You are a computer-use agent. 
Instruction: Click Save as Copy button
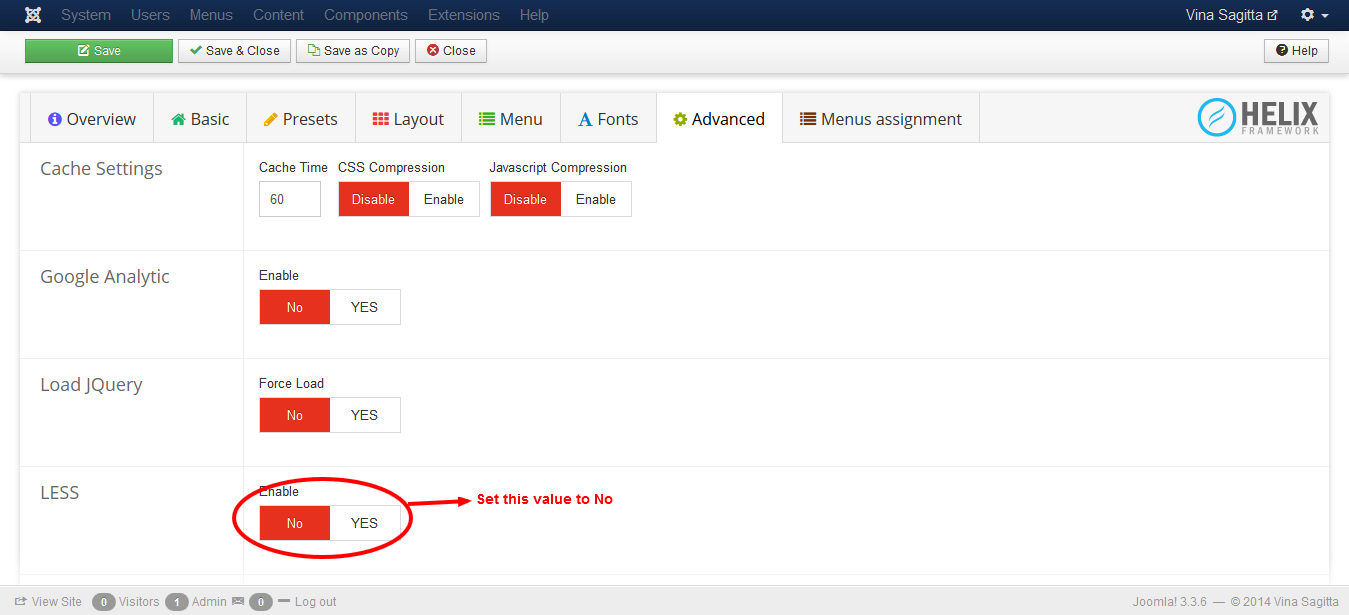click(x=353, y=51)
